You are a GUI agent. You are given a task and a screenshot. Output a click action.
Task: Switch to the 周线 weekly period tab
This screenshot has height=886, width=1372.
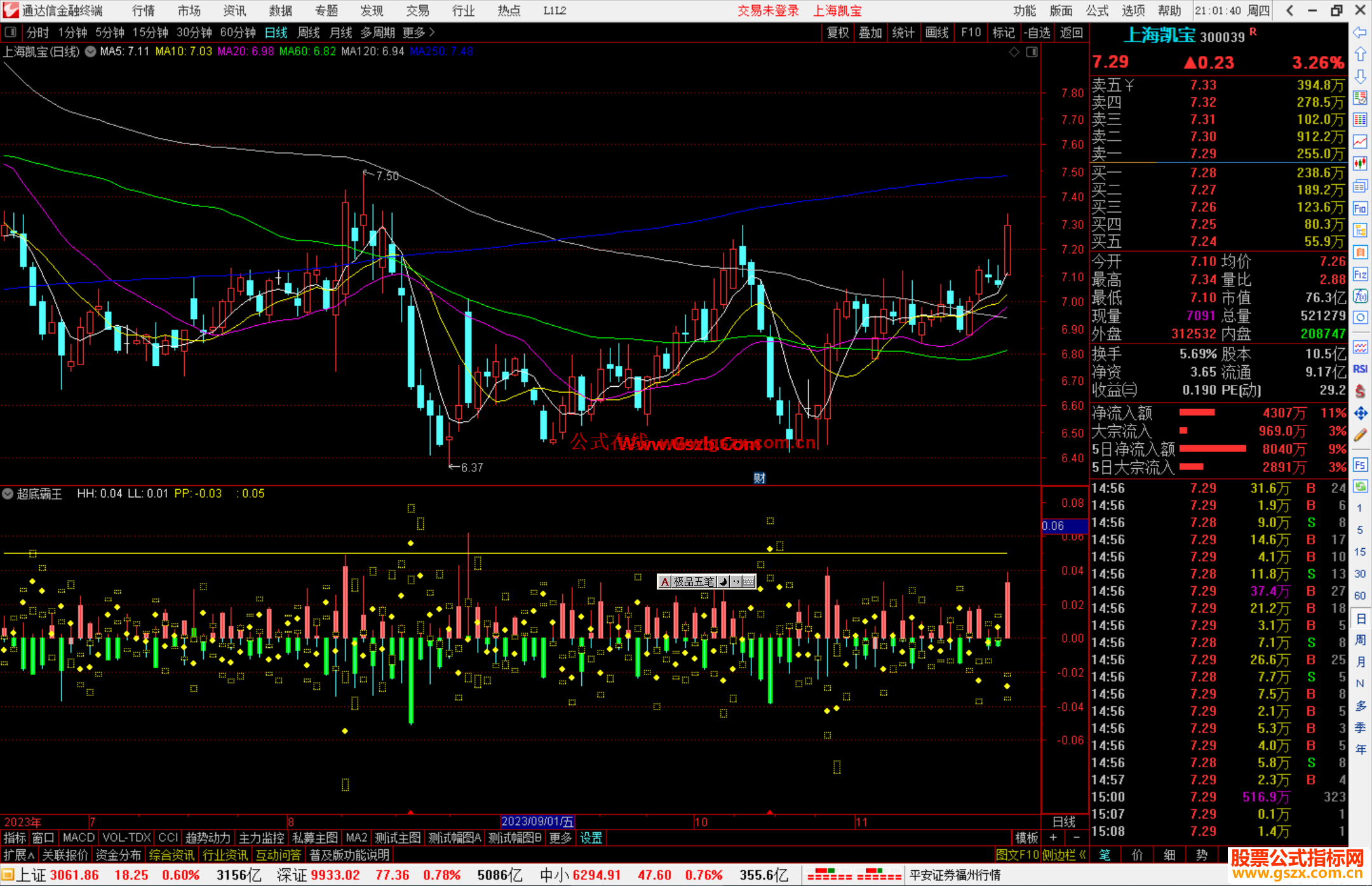[x=309, y=32]
